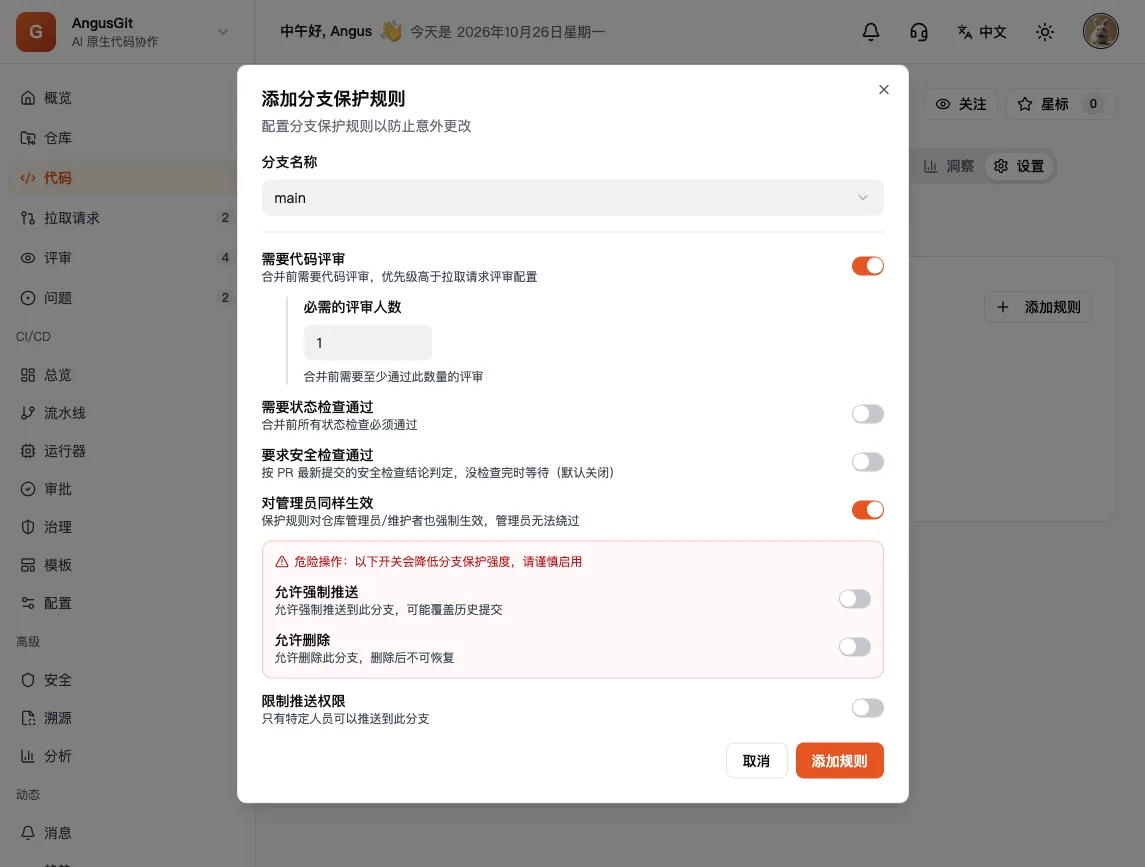Click the 概览 home icon
This screenshot has height=867, width=1145.
(x=28, y=98)
